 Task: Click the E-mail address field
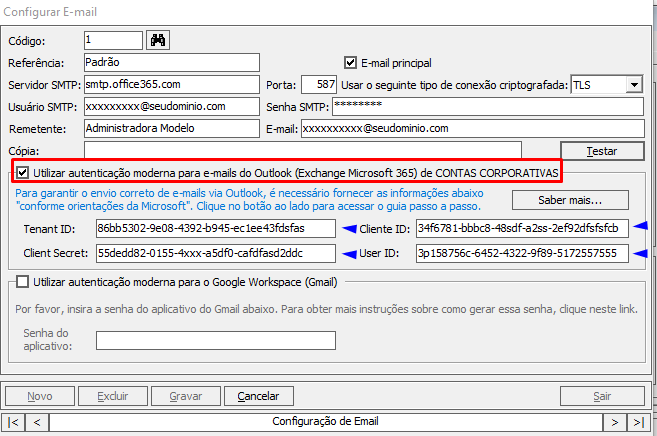[473, 129]
